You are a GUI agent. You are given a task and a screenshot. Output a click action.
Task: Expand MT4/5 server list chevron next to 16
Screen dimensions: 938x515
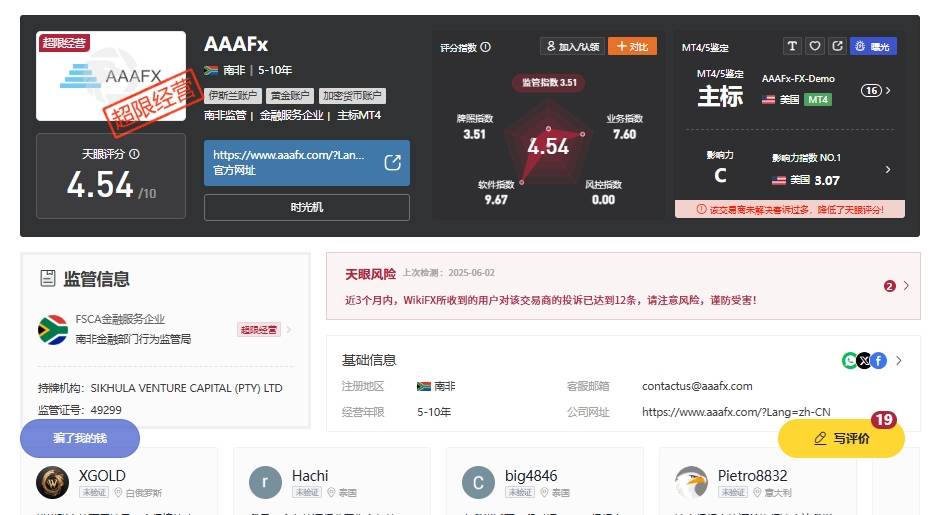tap(888, 90)
